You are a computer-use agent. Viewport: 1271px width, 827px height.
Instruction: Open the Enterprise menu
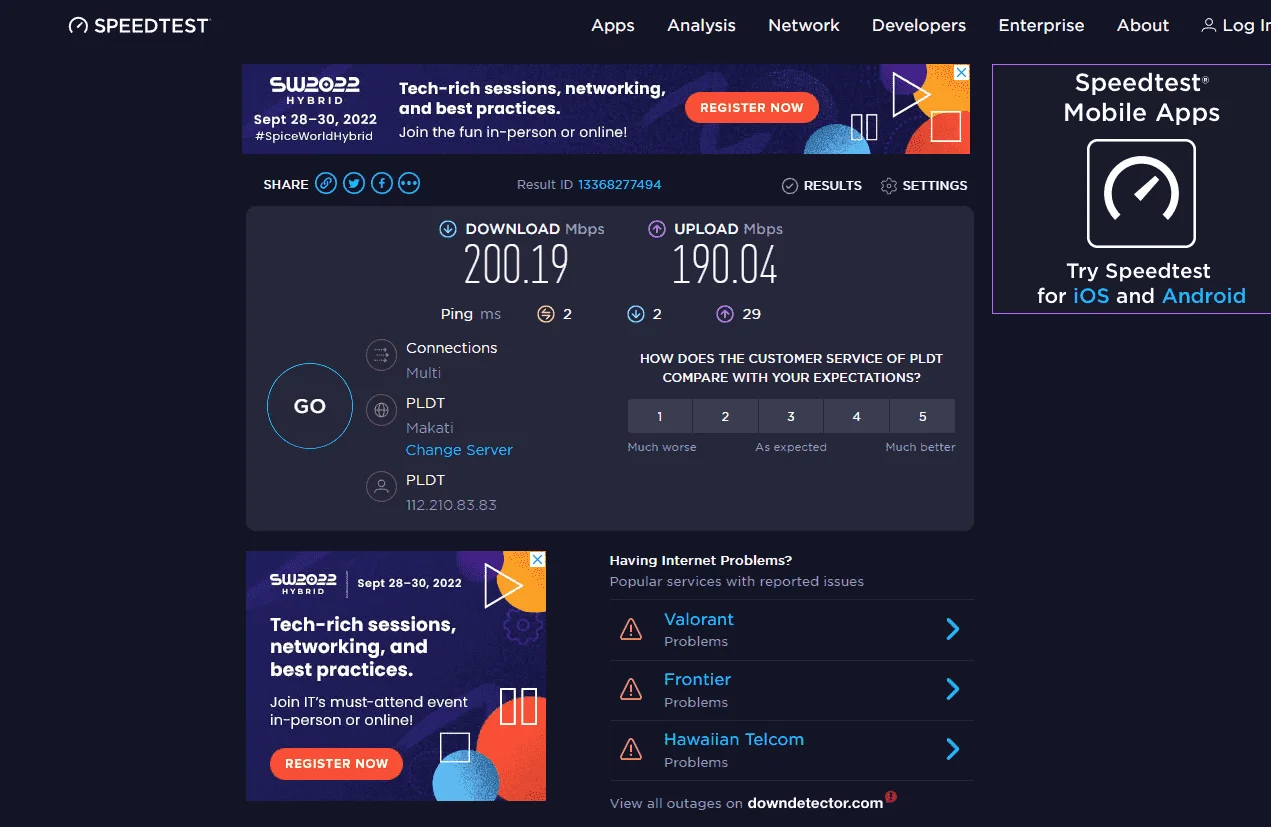1041,26
